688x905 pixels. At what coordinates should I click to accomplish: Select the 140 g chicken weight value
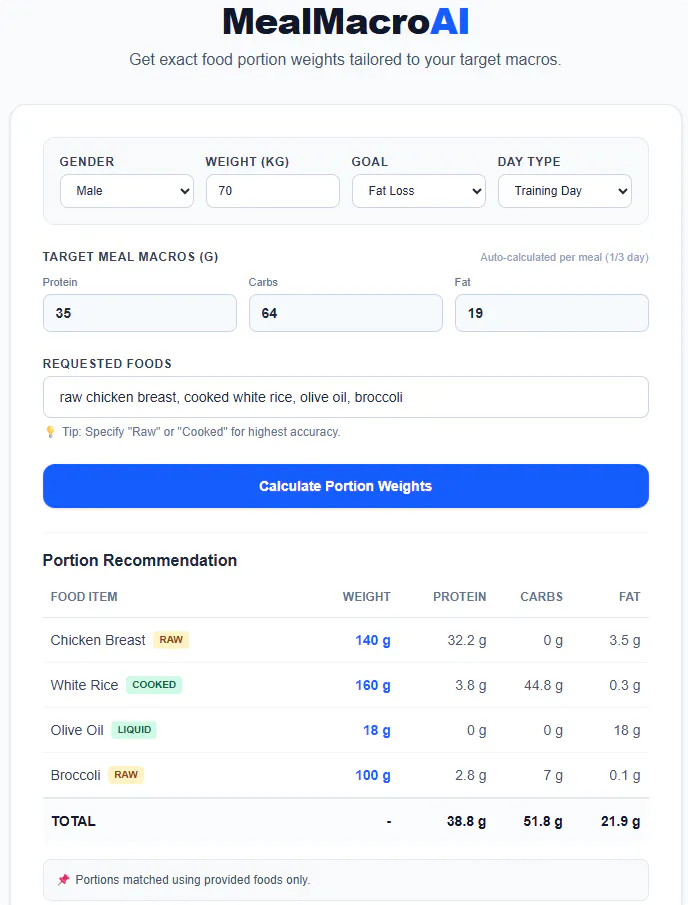(373, 640)
